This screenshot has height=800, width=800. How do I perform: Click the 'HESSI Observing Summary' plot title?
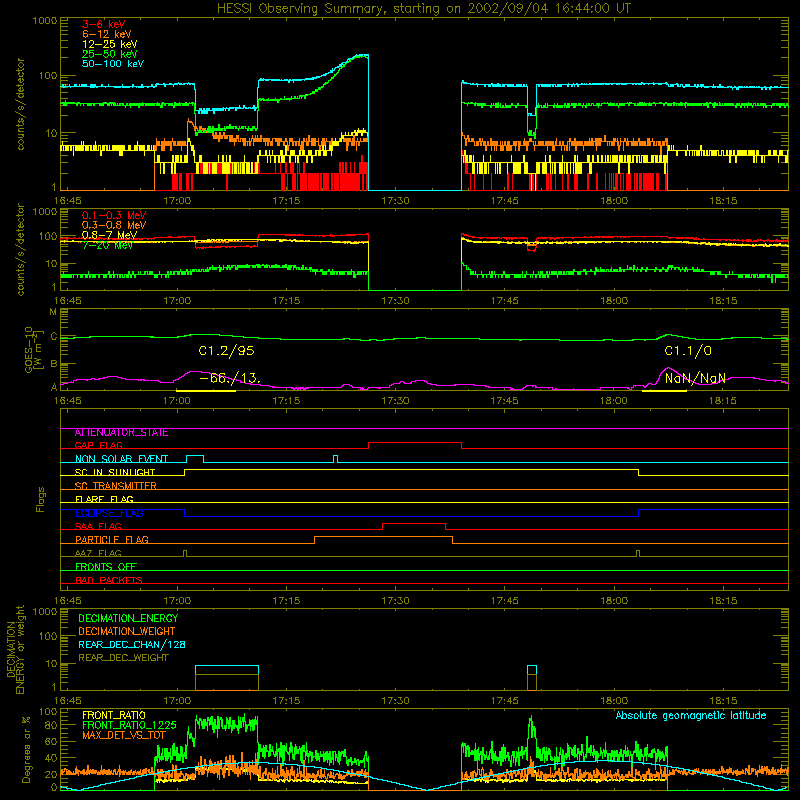pyautogui.click(x=424, y=9)
